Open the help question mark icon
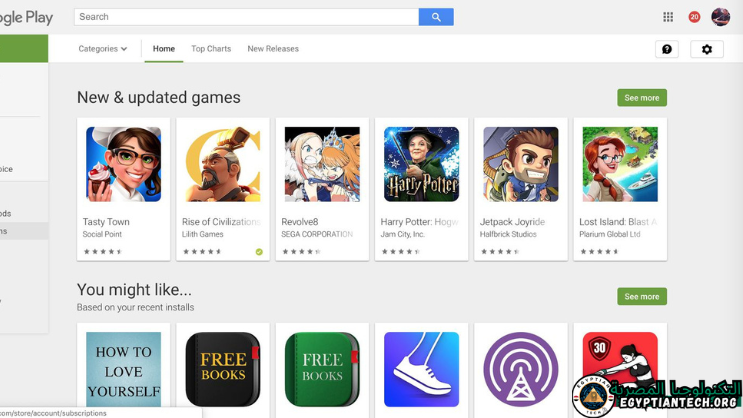Image resolution: width=743 pixels, height=418 pixels. (667, 49)
